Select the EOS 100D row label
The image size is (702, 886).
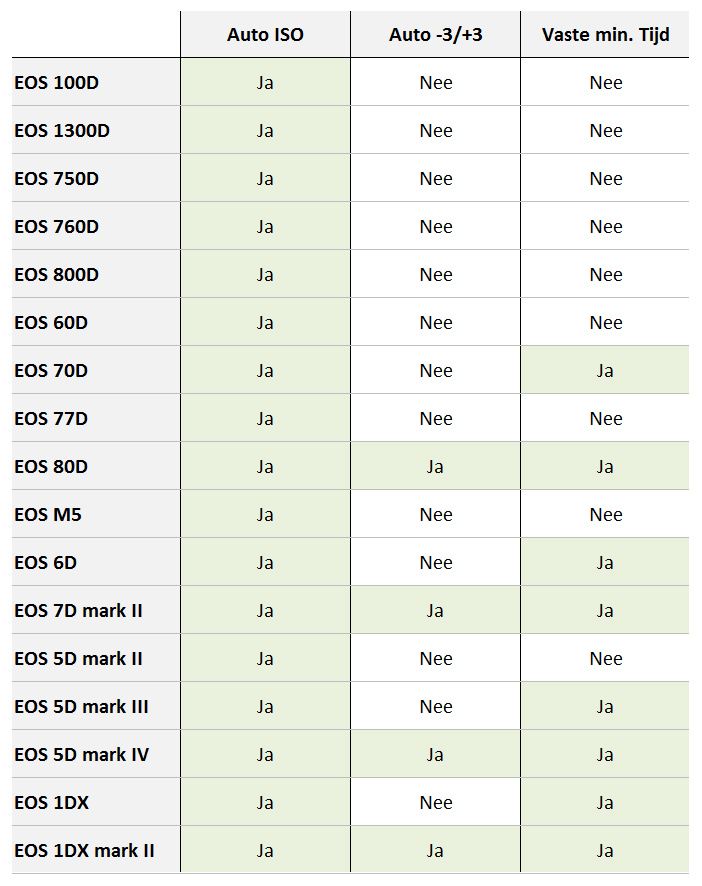pos(57,83)
